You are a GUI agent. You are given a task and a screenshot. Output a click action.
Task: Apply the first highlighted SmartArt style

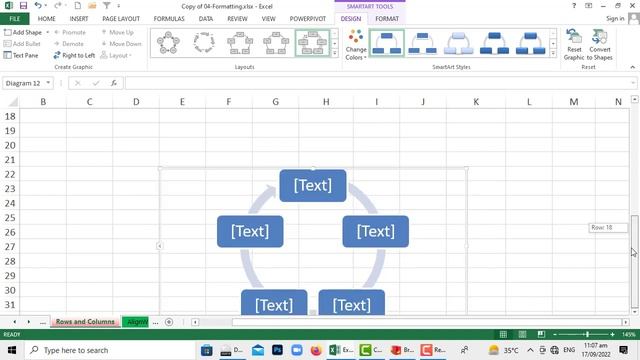tap(387, 43)
